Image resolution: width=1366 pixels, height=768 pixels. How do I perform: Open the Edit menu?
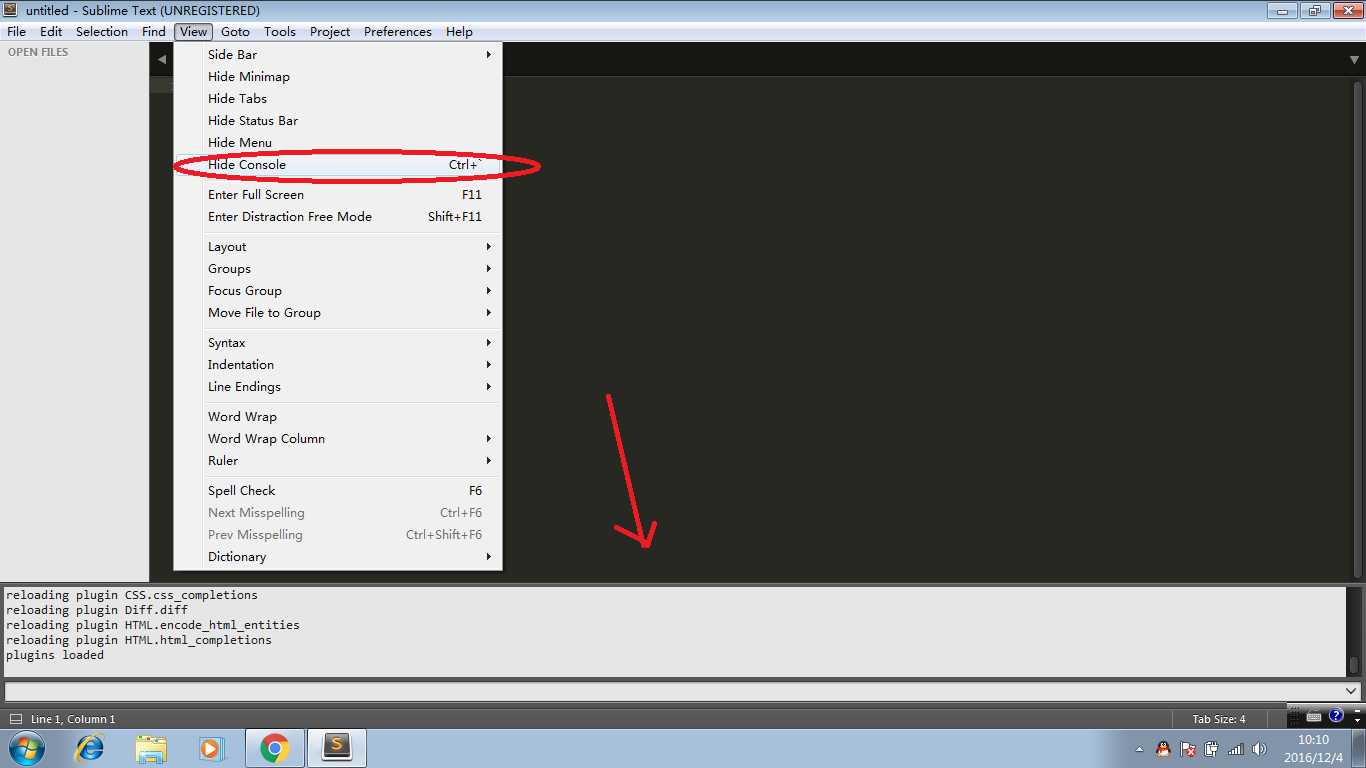(51, 31)
